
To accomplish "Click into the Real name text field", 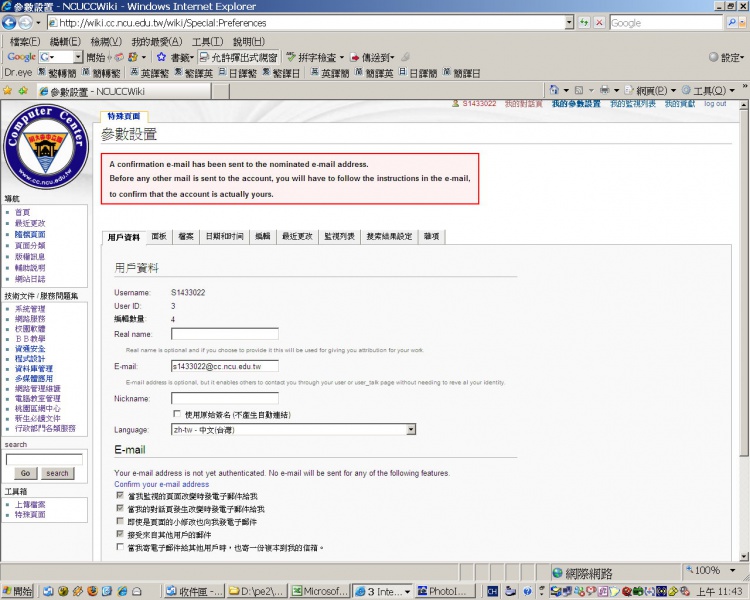I will pyautogui.click(x=224, y=334).
